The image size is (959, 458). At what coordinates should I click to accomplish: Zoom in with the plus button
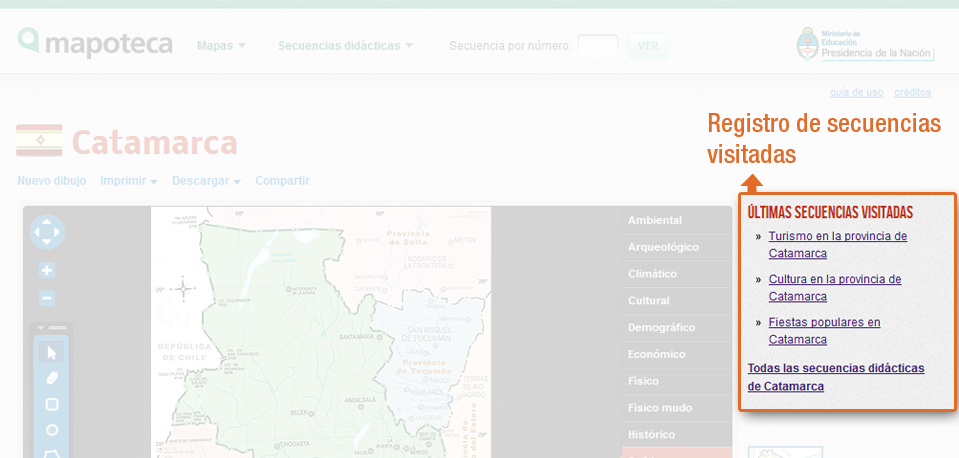[47, 270]
